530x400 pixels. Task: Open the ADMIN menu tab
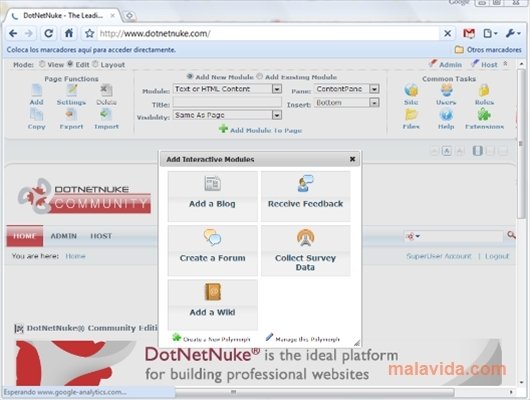(64, 236)
